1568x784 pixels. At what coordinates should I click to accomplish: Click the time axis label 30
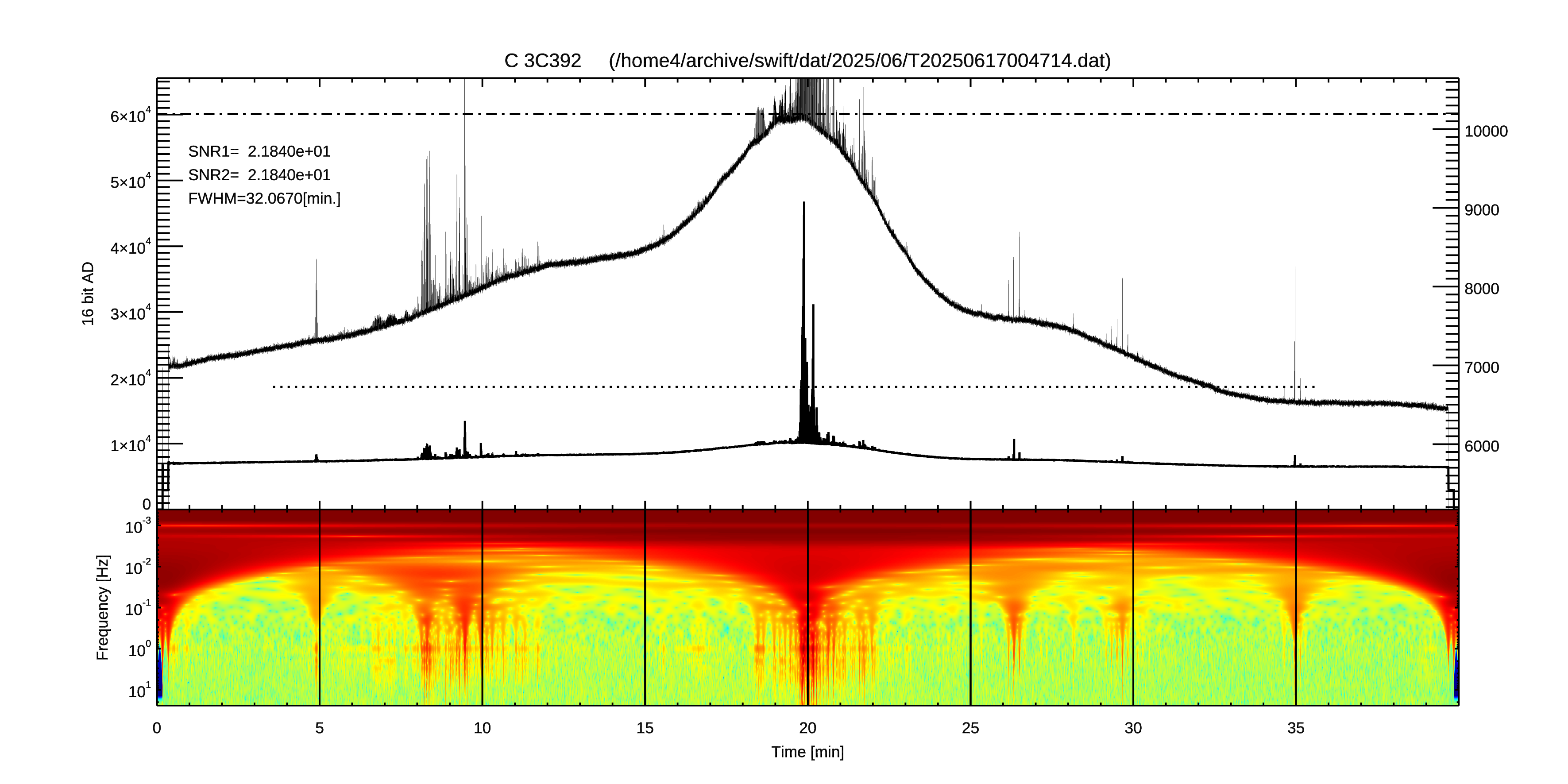click(1133, 728)
